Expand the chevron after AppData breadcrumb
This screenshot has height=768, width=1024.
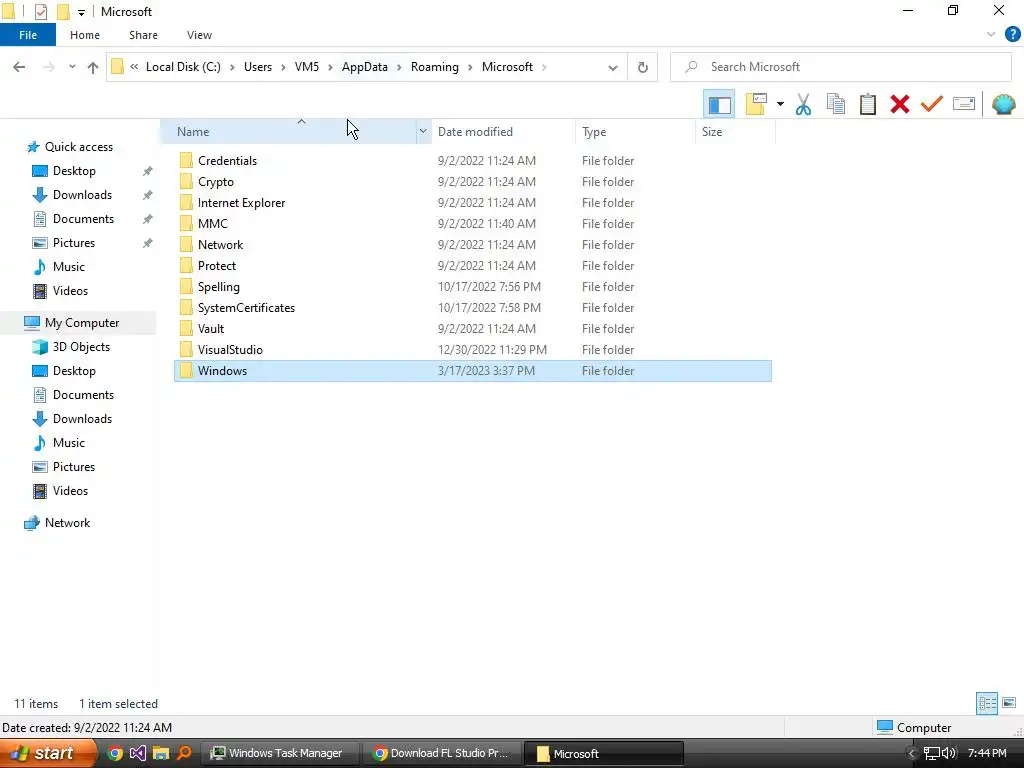(399, 67)
